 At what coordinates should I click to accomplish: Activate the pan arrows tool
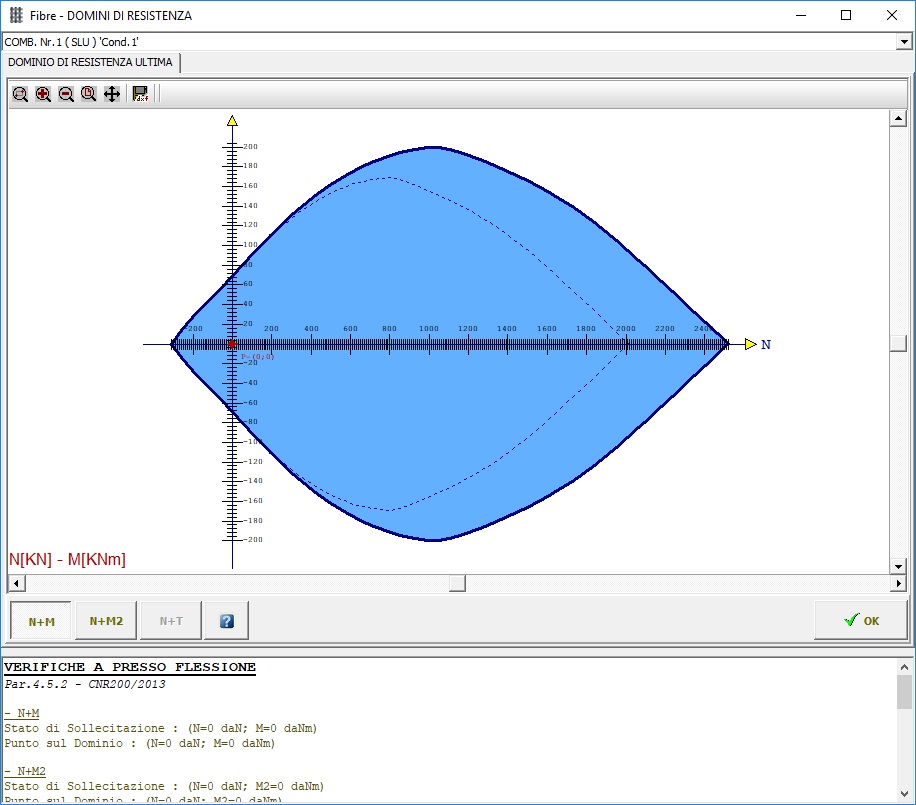coord(112,94)
